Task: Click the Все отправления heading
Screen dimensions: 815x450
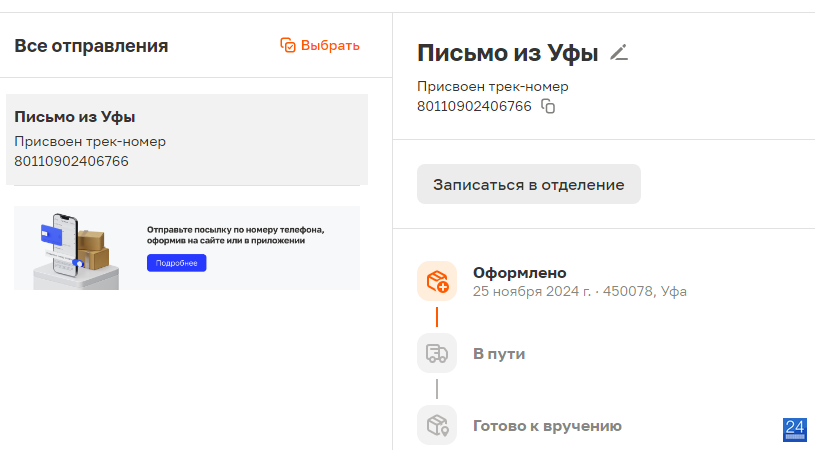Action: point(91,46)
